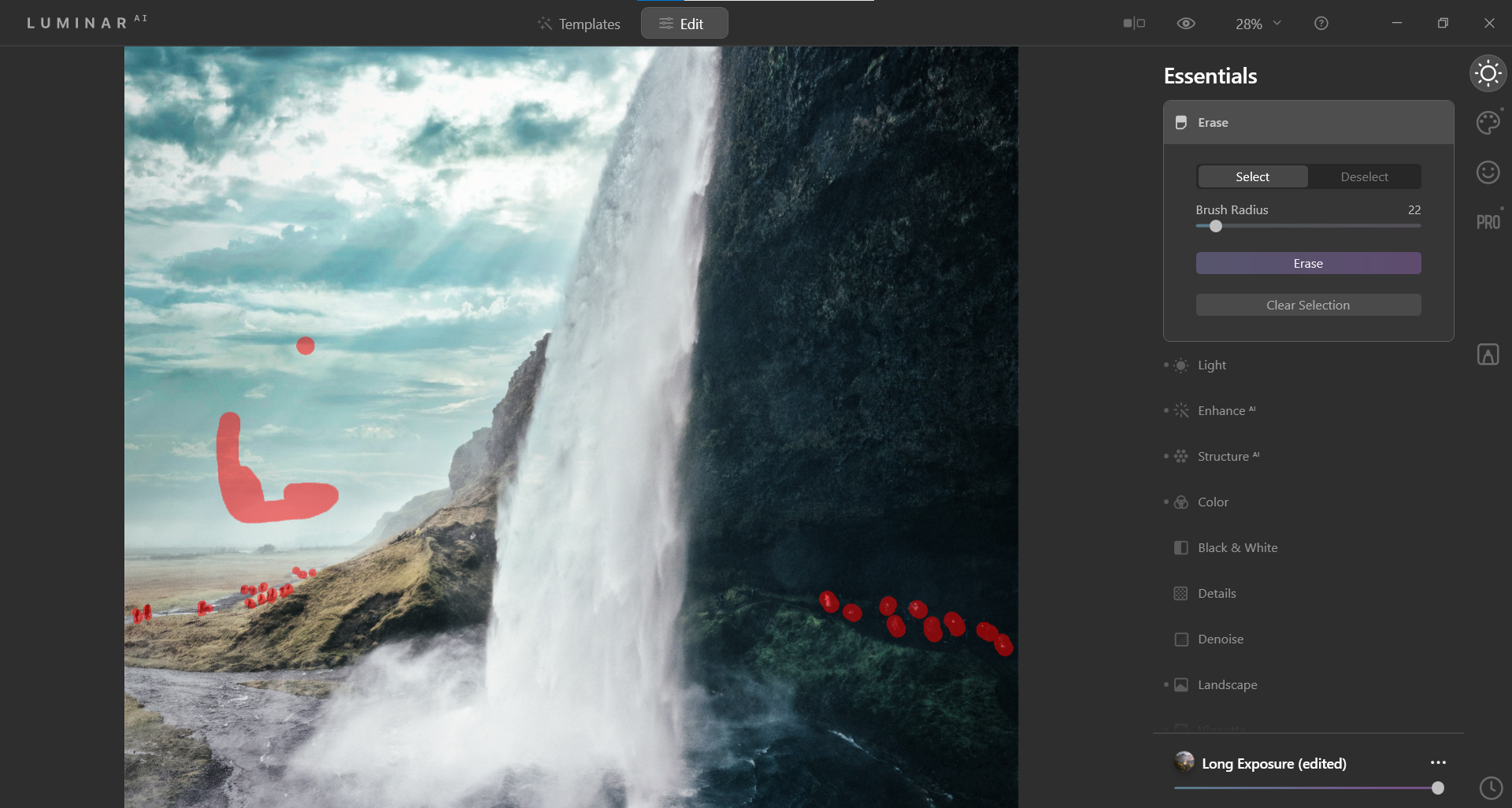Open the edit history clock icon

pos(1491,788)
